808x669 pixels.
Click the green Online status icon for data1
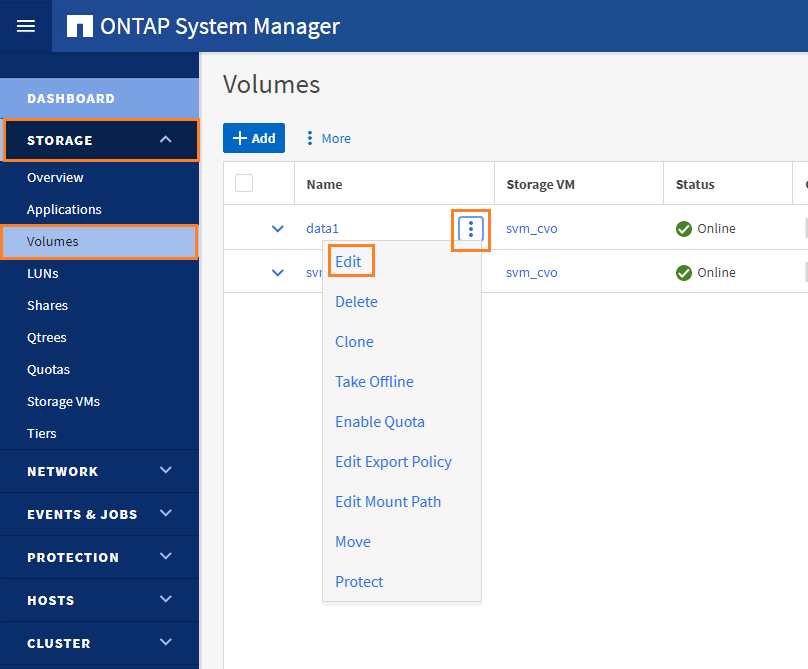pyautogui.click(x=684, y=229)
